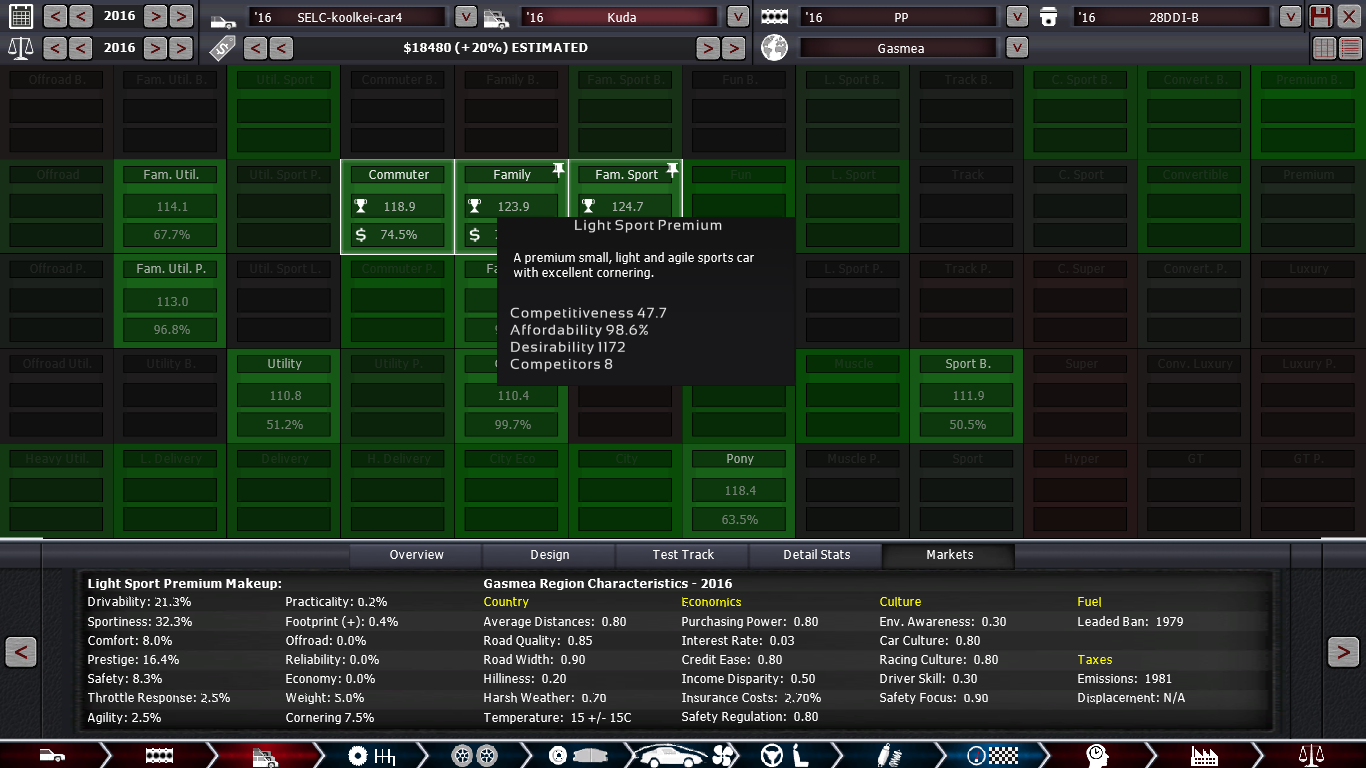Image resolution: width=1366 pixels, height=768 pixels.
Task: Expand the Gasmea region dropdown
Action: pos(1017,48)
